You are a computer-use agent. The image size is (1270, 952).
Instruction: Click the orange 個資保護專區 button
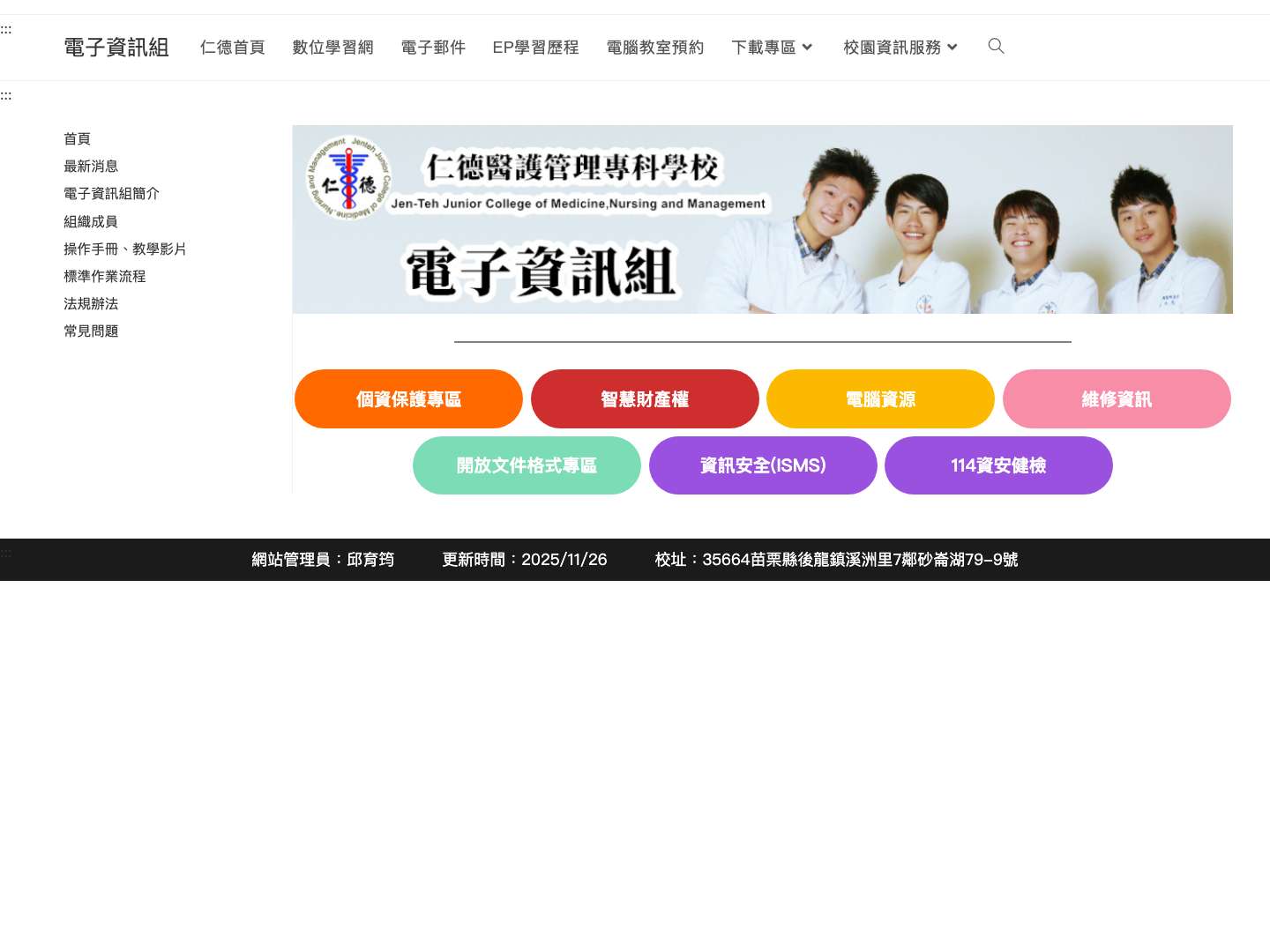pyautogui.click(x=408, y=398)
